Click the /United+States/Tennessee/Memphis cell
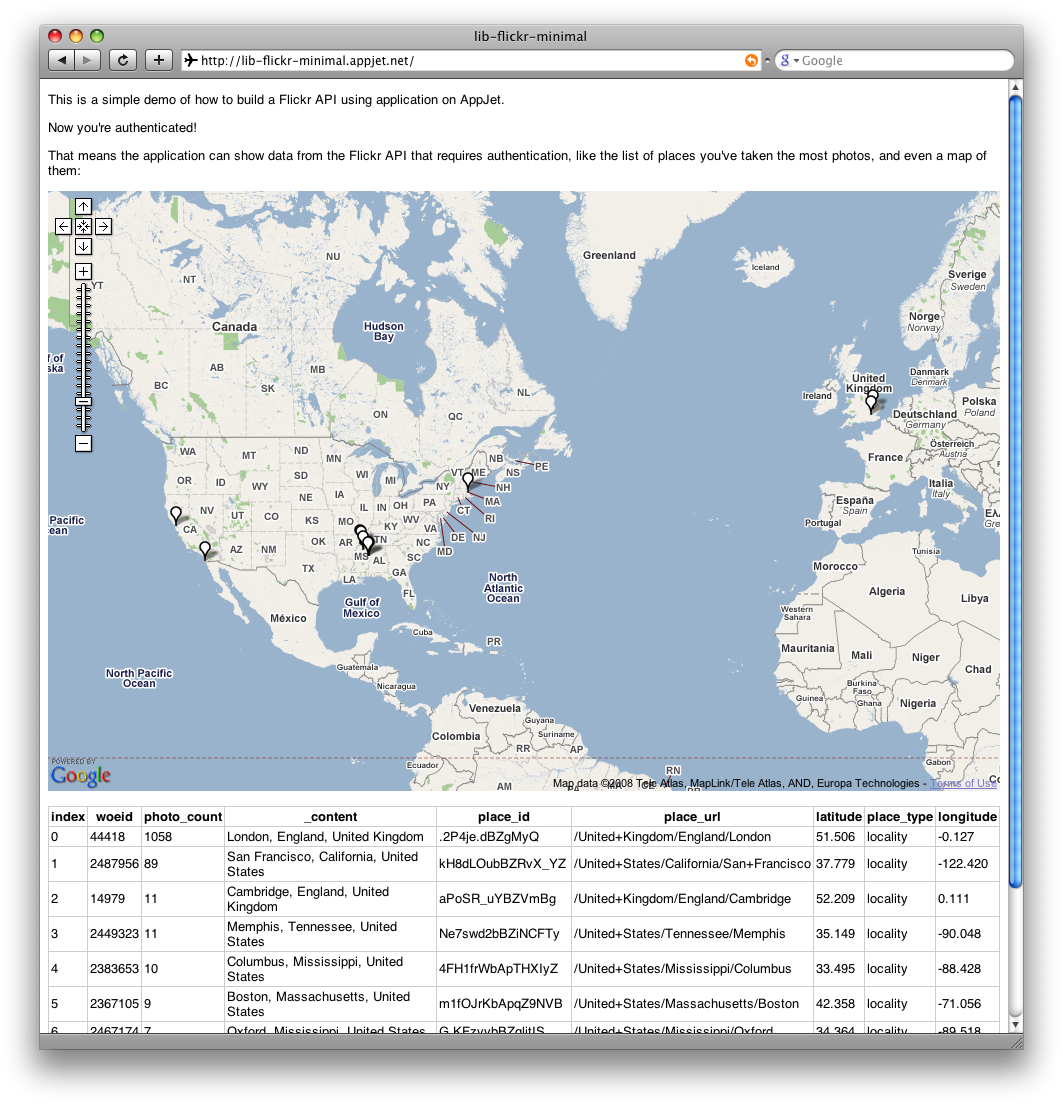This screenshot has width=1063, height=1104. tap(692, 934)
